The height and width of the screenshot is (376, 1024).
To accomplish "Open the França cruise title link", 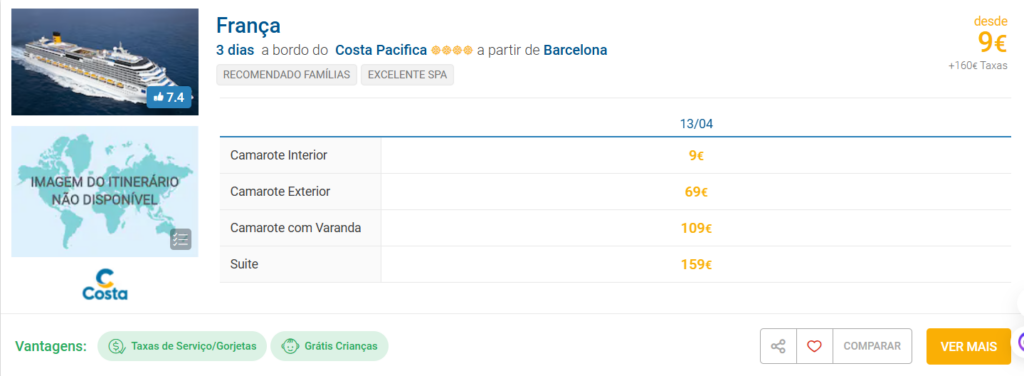I will 248,25.
